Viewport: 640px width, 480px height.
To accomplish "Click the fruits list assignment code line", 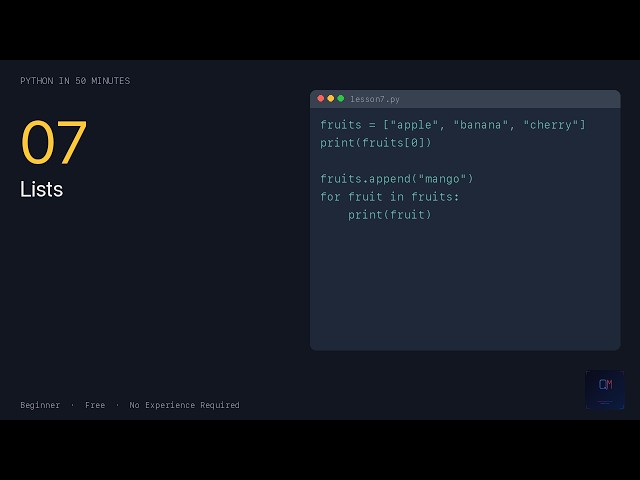I will click(453, 125).
